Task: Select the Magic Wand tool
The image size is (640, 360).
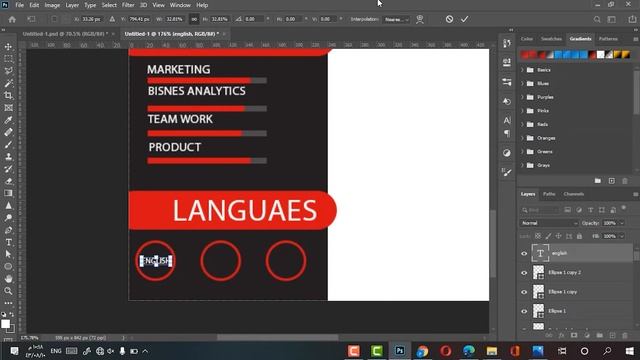Action: click(x=8, y=83)
